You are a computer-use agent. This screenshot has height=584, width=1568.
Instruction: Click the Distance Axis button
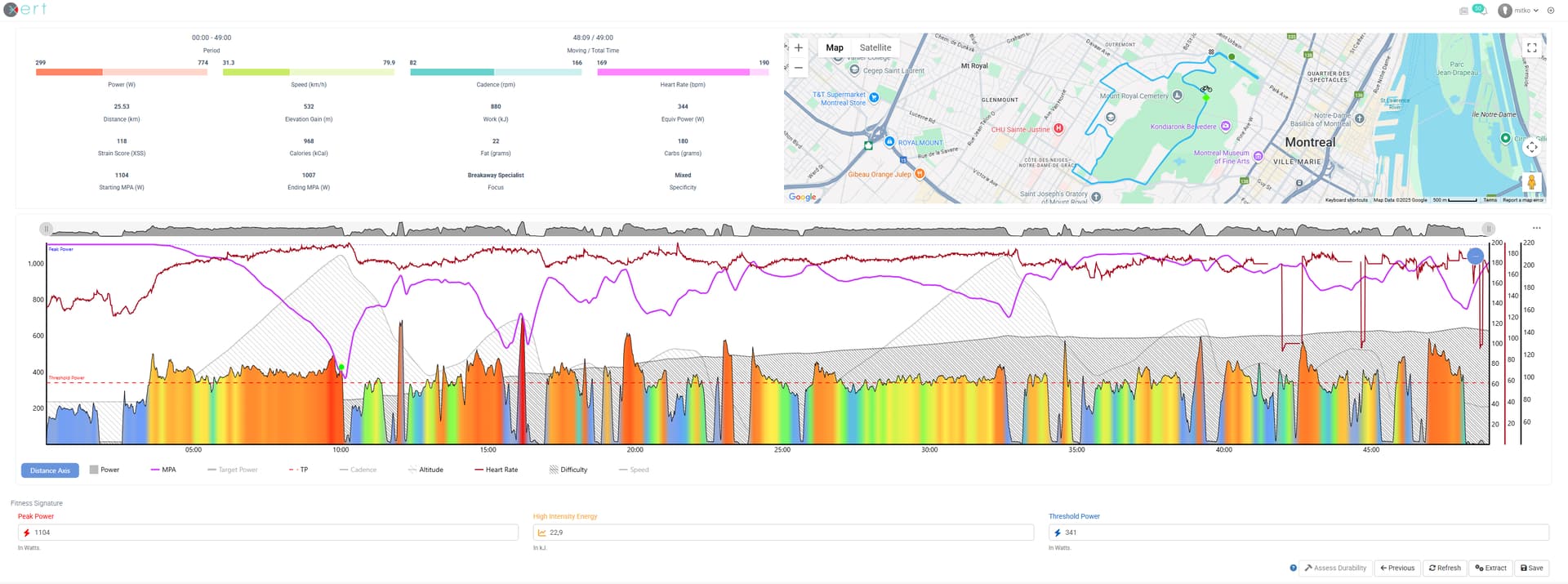[50, 470]
